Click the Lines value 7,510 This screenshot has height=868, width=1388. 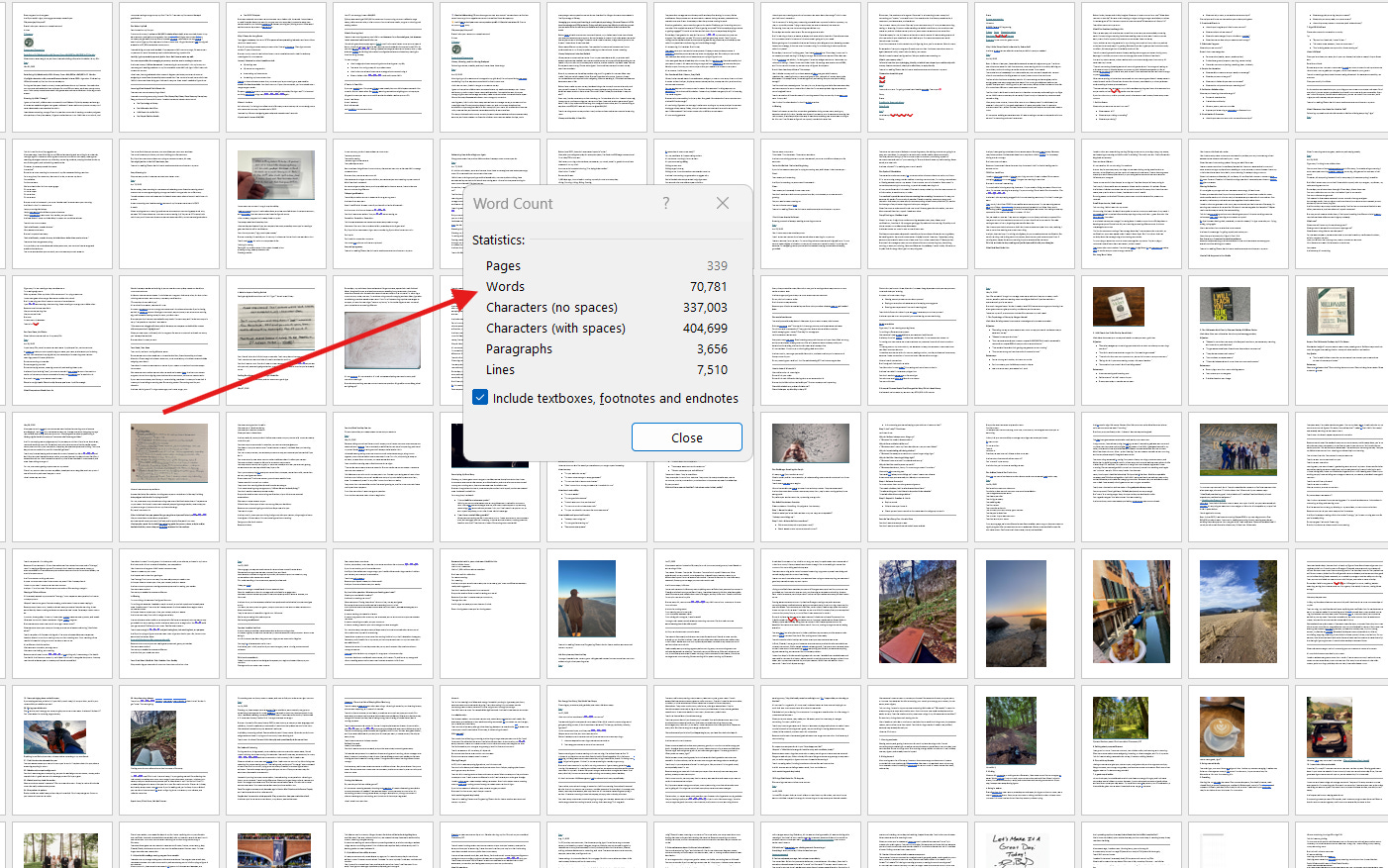pyautogui.click(x=712, y=369)
